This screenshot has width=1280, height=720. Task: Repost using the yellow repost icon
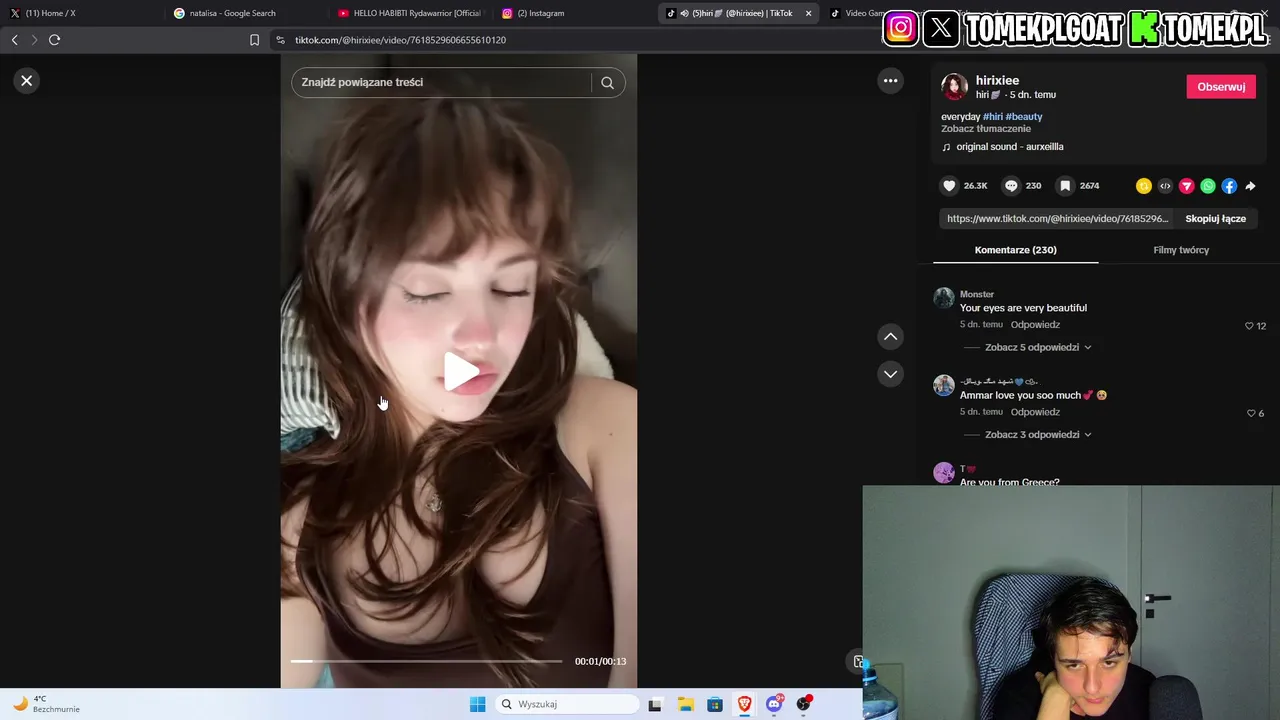point(1144,186)
